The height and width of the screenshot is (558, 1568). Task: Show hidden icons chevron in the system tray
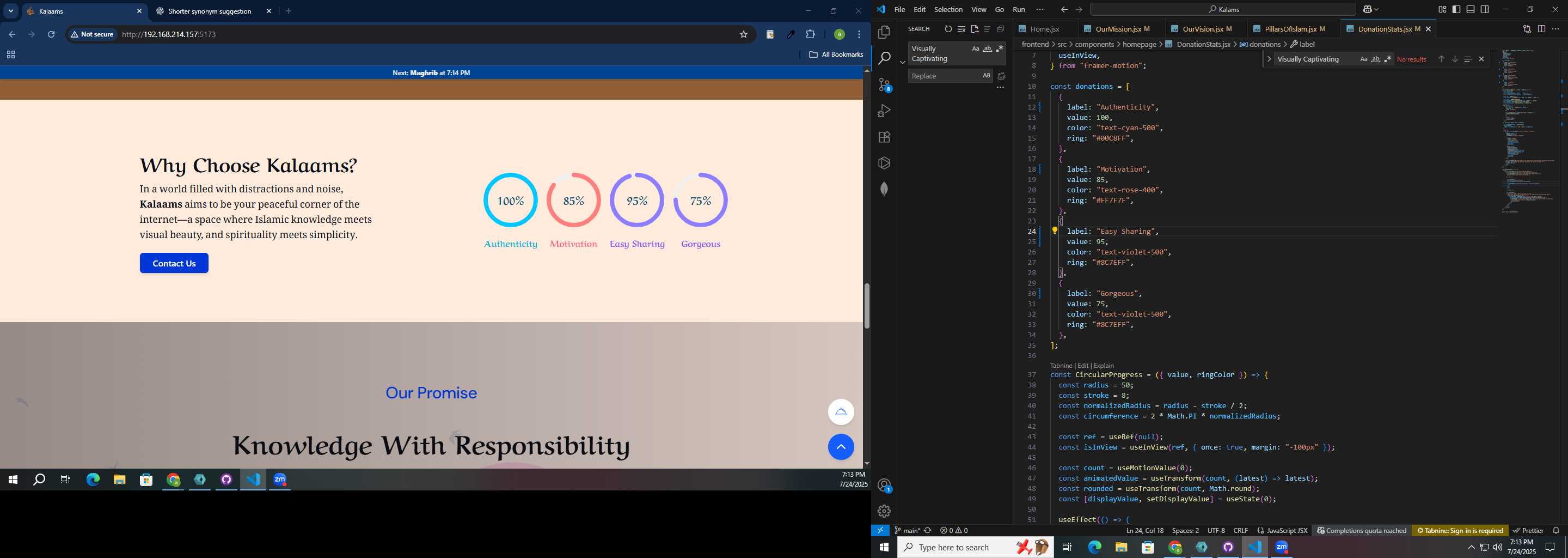[x=1471, y=548]
